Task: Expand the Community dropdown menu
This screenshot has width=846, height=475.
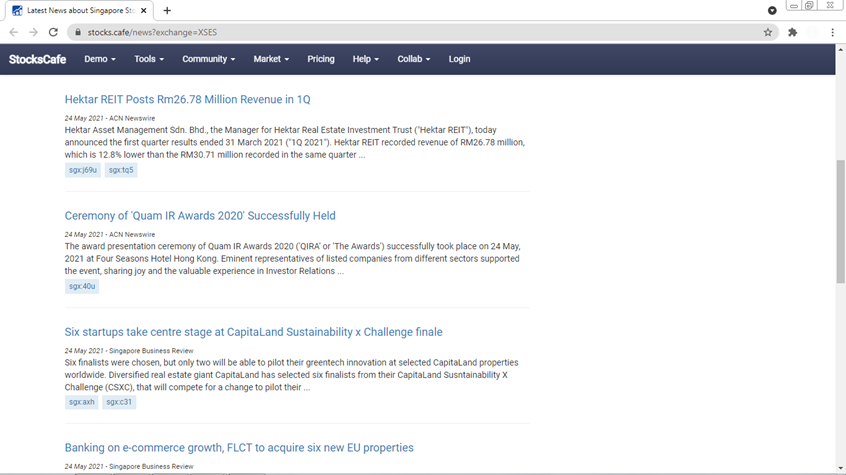Action: 208,59
